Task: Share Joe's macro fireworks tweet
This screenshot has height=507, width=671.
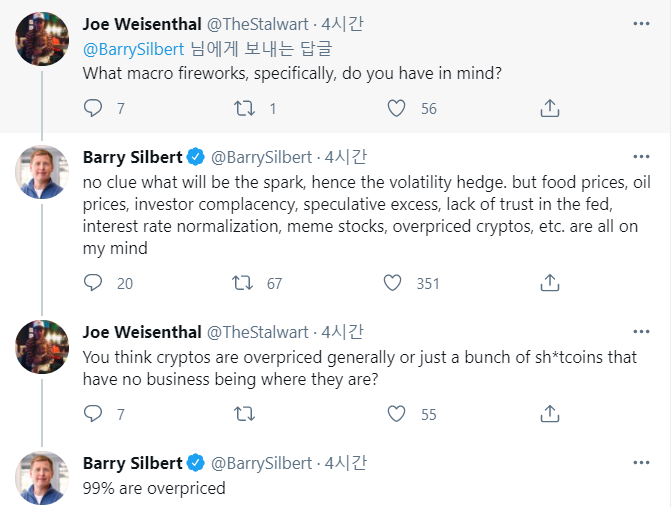Action: (549, 108)
